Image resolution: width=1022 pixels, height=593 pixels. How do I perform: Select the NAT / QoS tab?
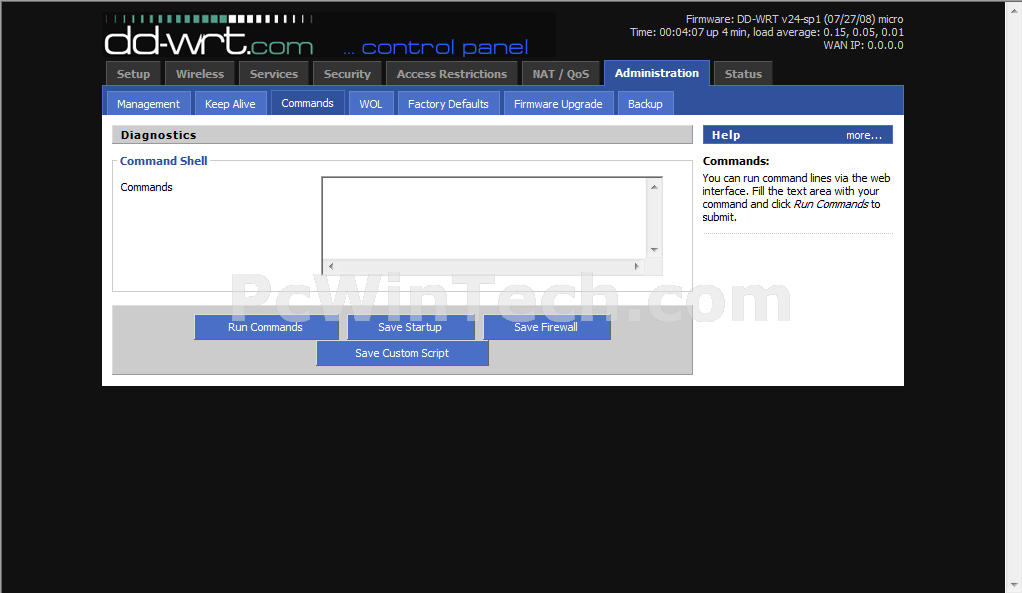(561, 74)
